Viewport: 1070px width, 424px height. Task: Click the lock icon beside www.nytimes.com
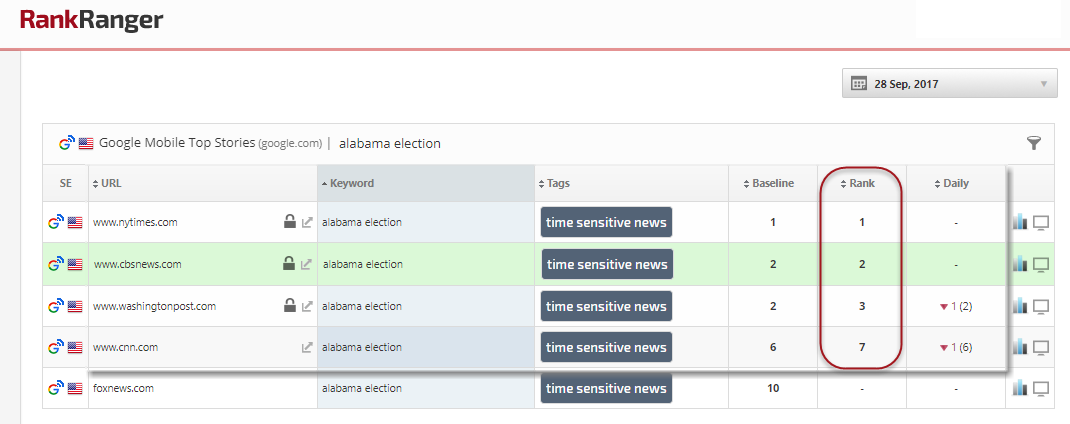[289, 222]
